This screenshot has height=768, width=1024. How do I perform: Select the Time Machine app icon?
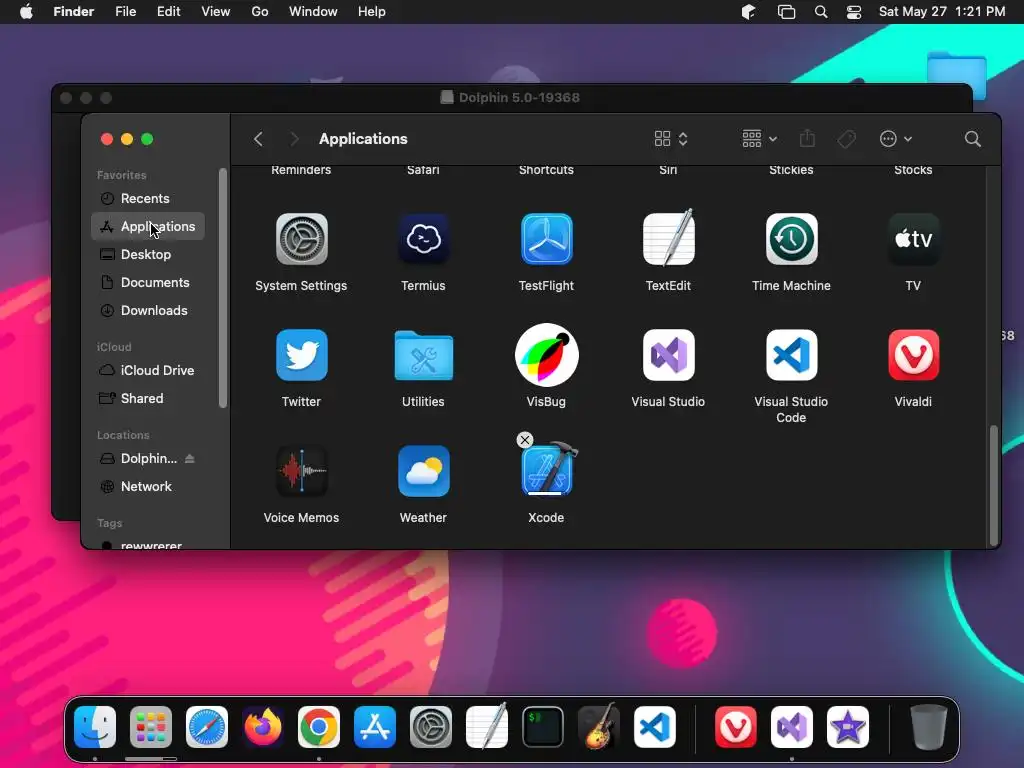point(791,239)
